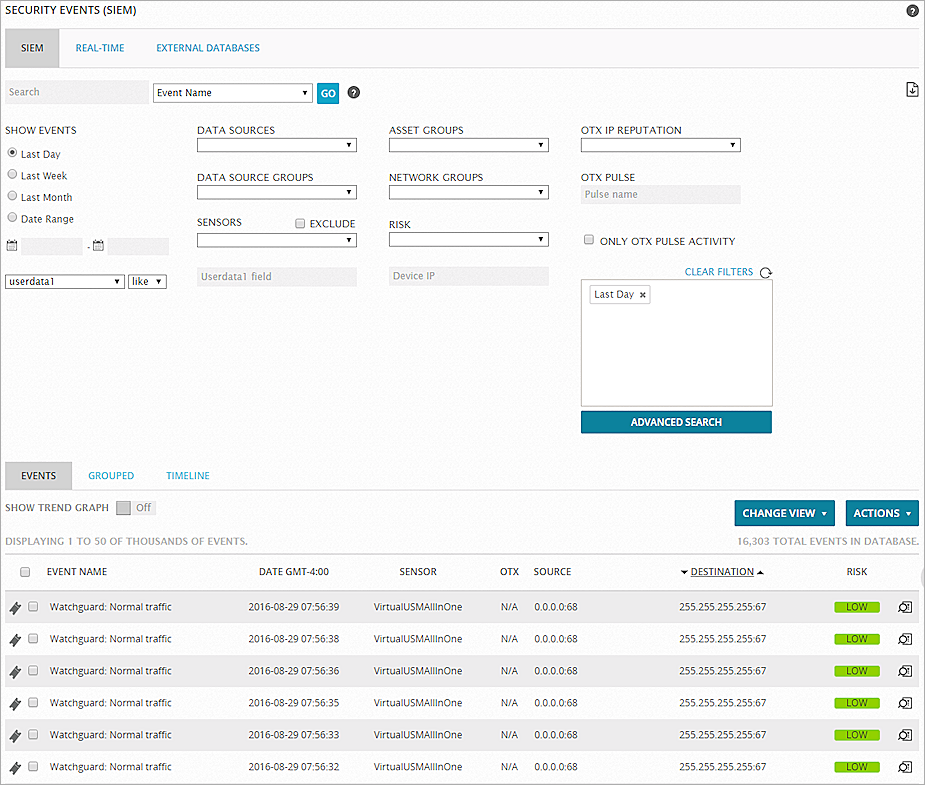Open the start date calendar picker icon
925x785 pixels.
[10, 245]
